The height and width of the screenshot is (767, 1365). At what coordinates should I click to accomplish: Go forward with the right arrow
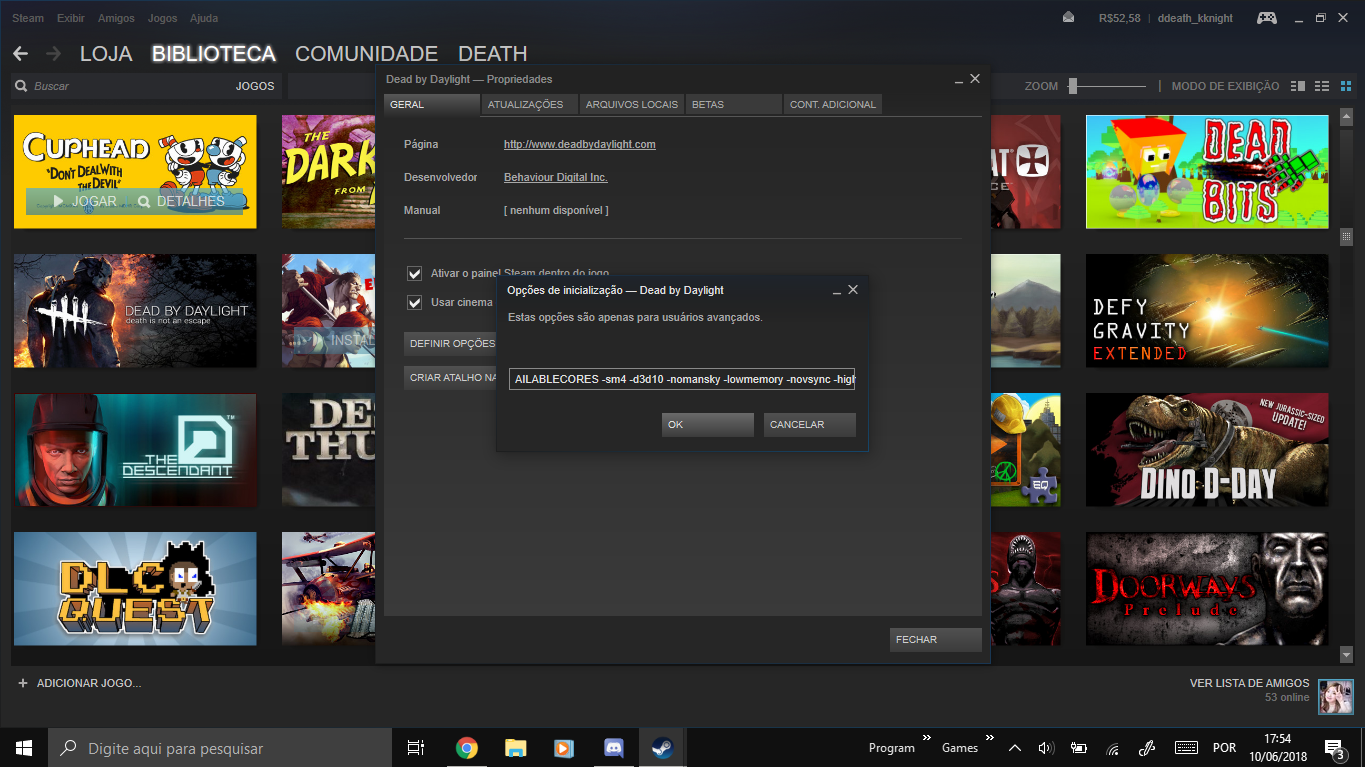pyautogui.click(x=53, y=53)
